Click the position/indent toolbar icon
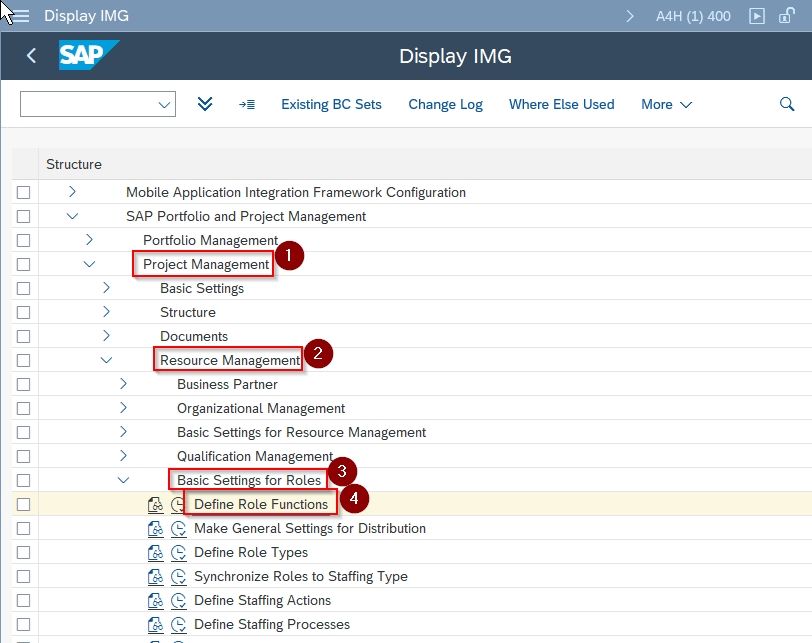The width and height of the screenshot is (812, 643). point(246,105)
